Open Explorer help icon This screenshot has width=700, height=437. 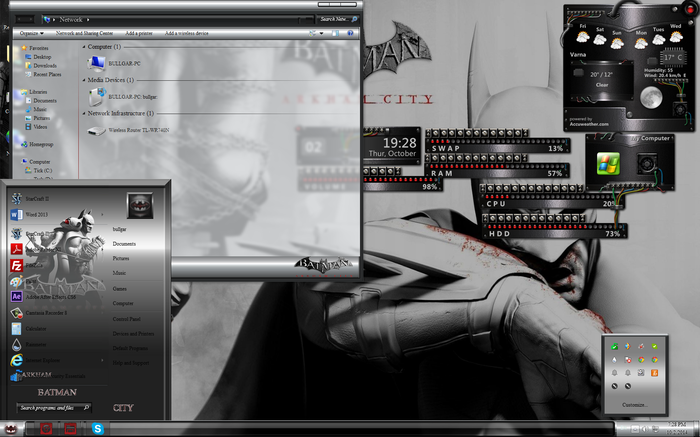[350, 33]
